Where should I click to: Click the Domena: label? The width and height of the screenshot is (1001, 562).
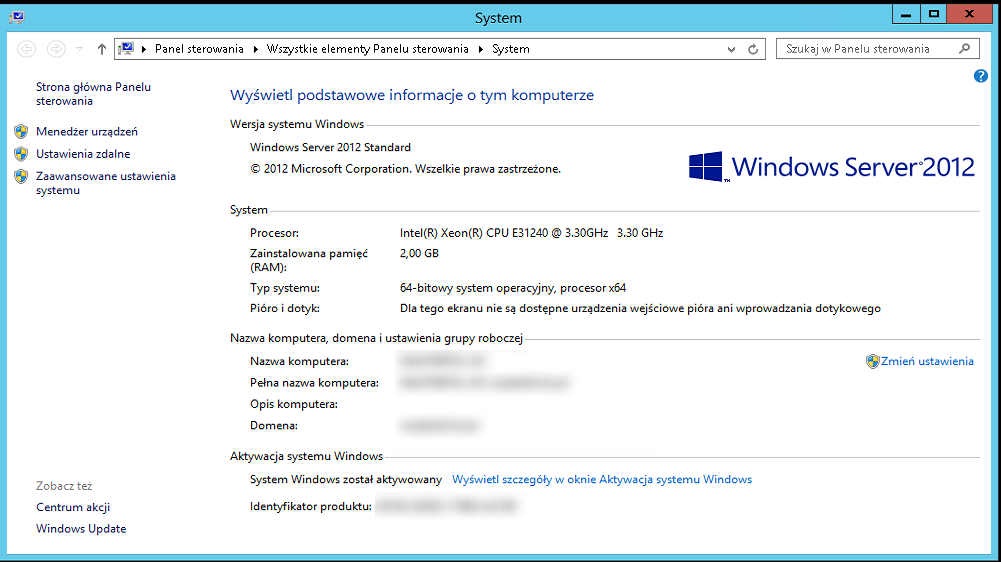[x=274, y=425]
